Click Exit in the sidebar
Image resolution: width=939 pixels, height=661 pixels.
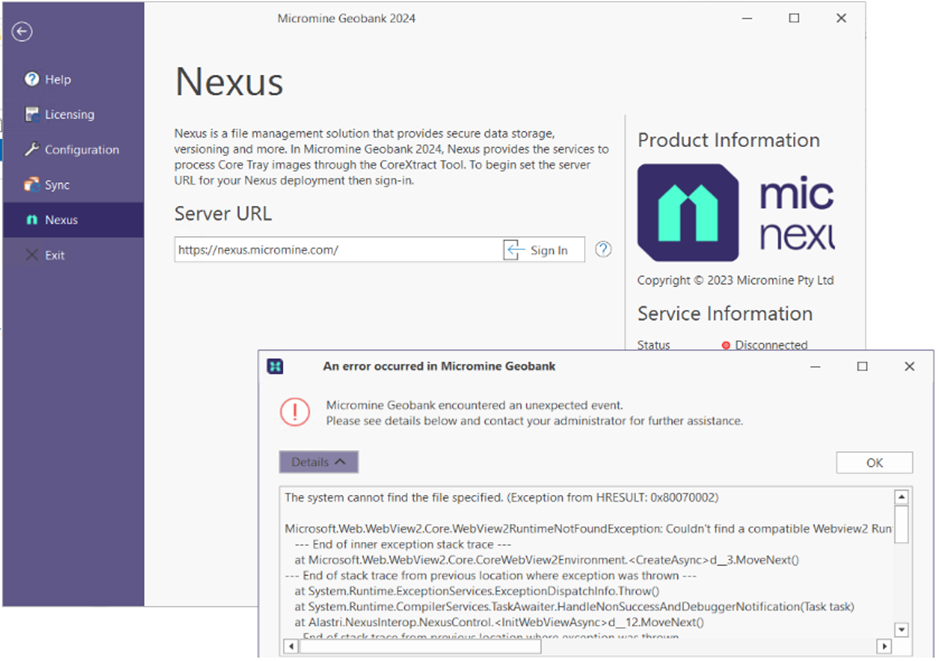click(54, 255)
